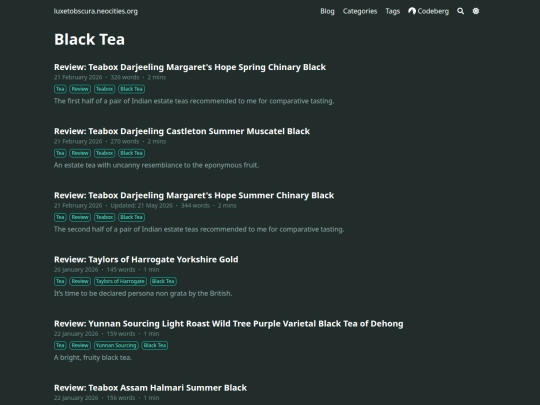Select Review tag under Yunnan Sourcing review
Viewport: 540px width, 405px height.
point(80,345)
